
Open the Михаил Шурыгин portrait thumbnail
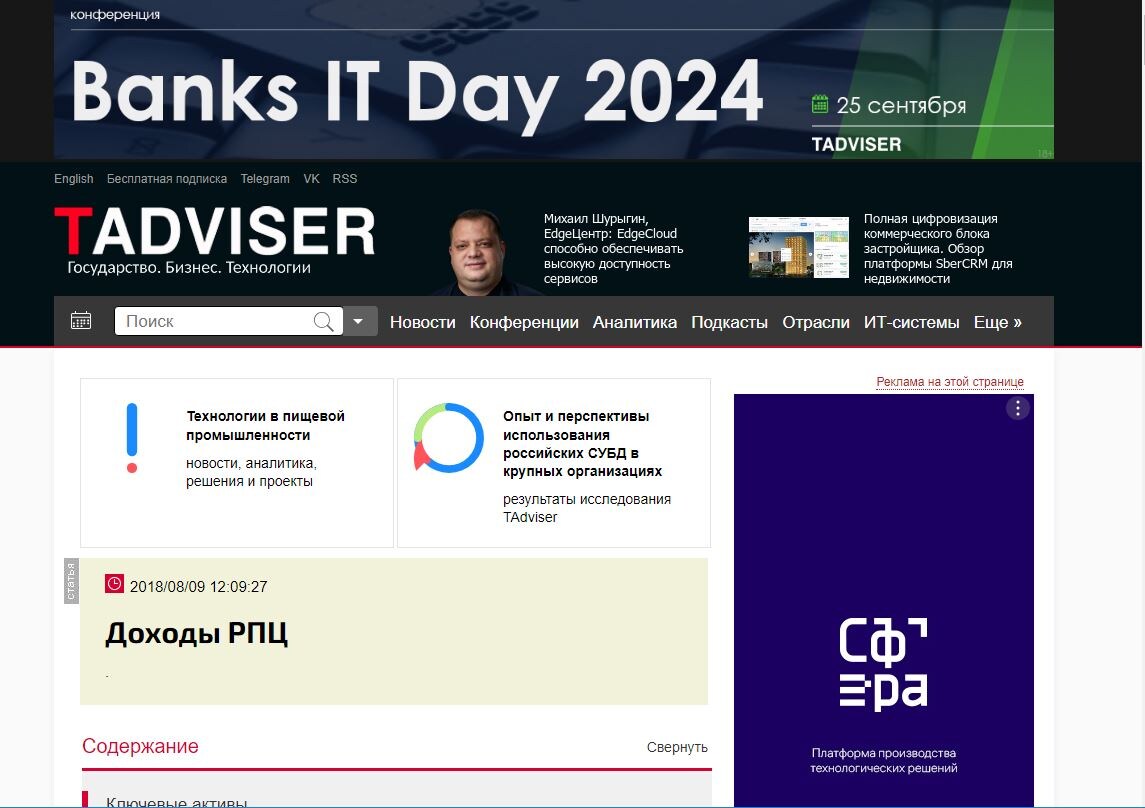pyautogui.click(x=478, y=252)
